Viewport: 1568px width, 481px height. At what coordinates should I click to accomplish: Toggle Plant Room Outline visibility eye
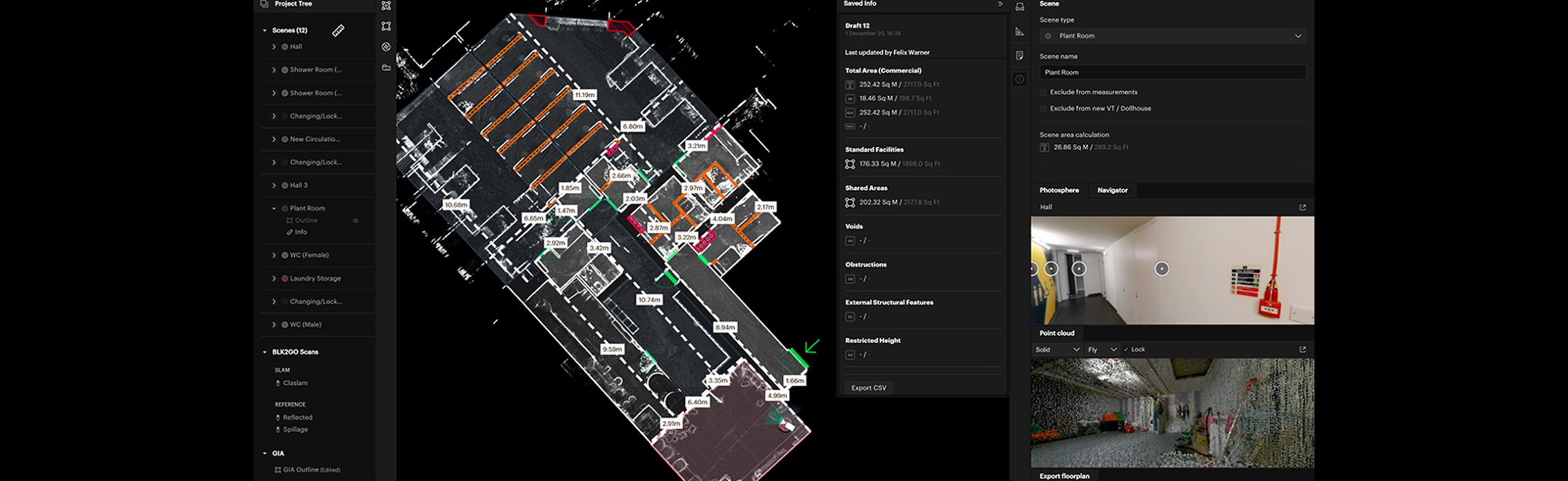click(355, 221)
